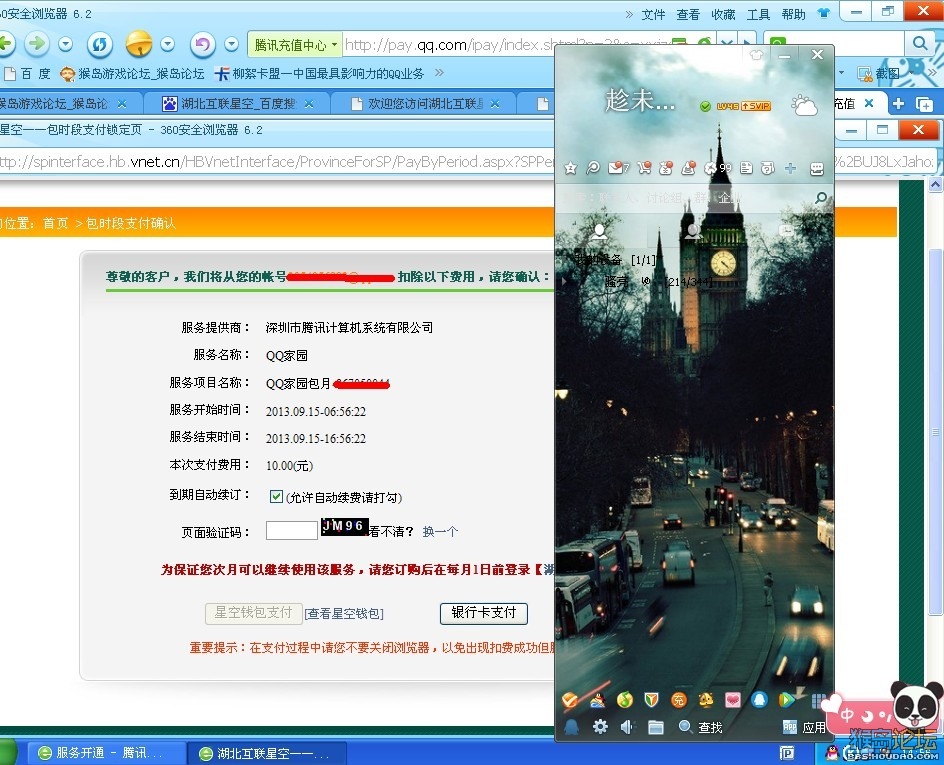The height and width of the screenshot is (765, 944).
Task: Click the purple undo-close-tab arrow icon
Action: (202, 44)
